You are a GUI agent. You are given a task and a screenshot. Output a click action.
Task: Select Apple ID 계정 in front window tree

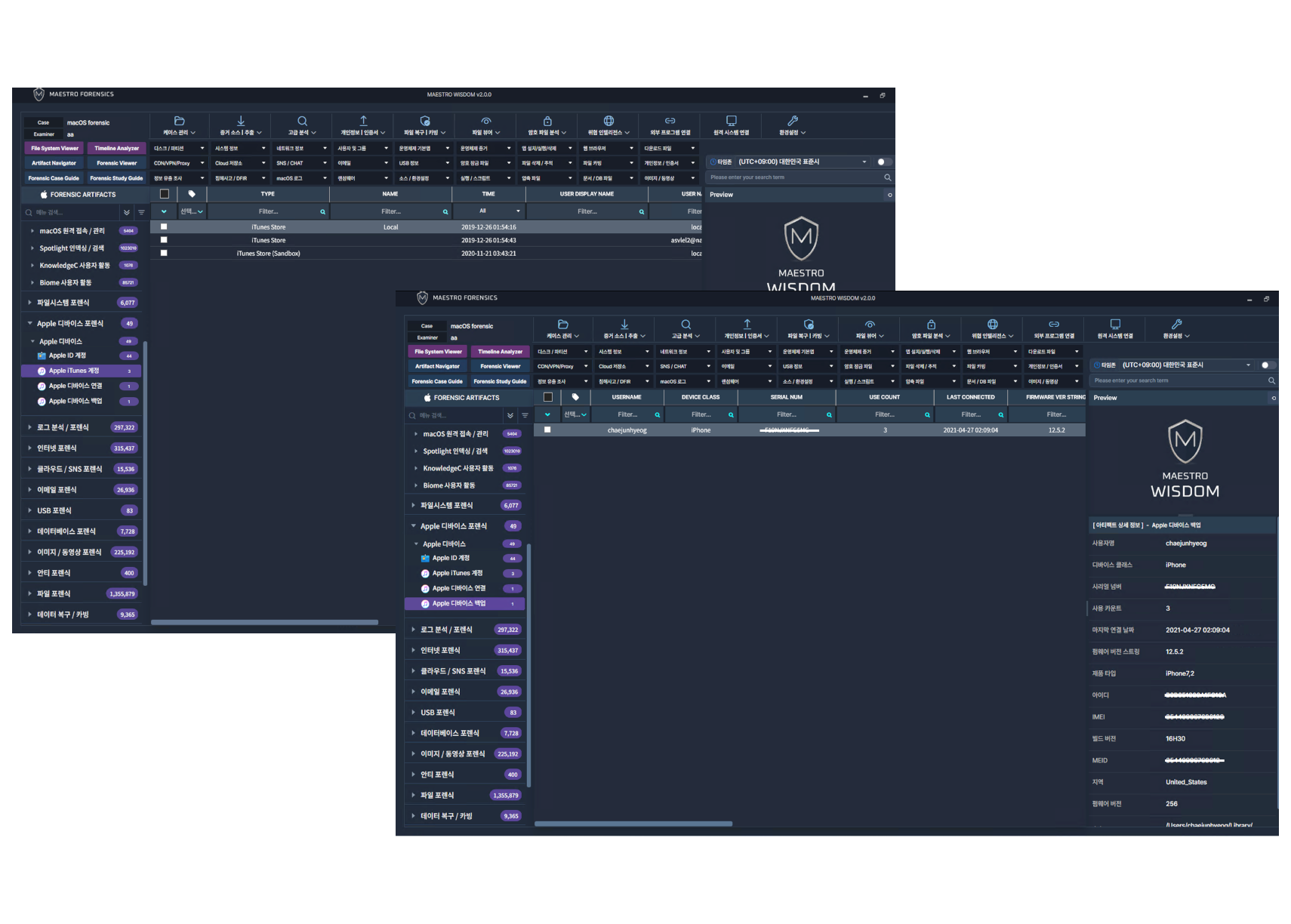pyautogui.click(x=451, y=559)
